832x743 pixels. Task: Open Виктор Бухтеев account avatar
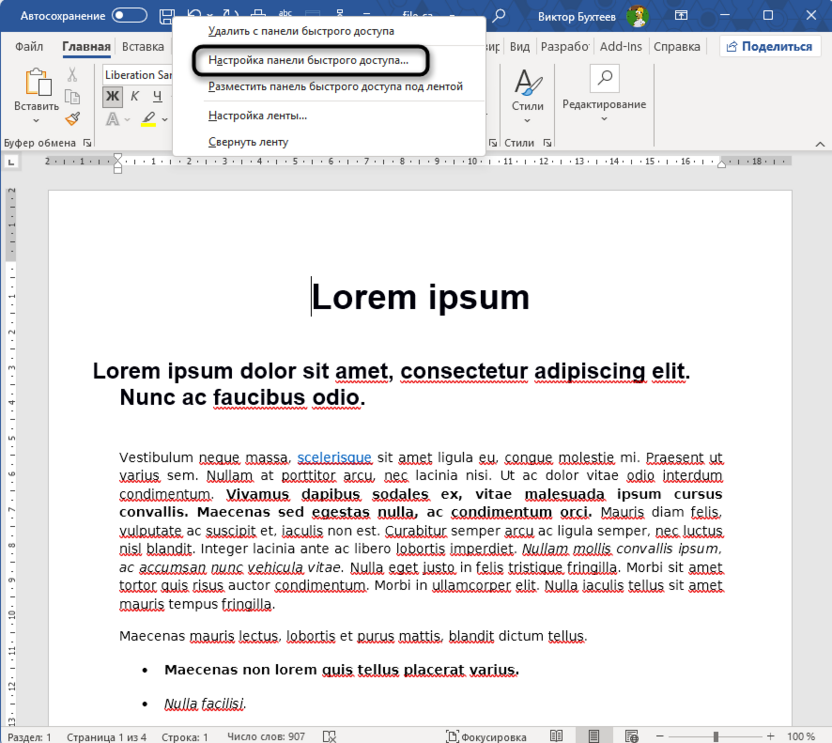637,16
